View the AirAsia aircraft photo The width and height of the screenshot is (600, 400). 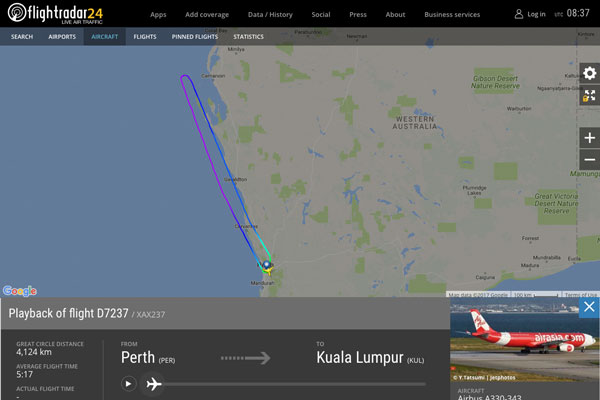pos(525,340)
